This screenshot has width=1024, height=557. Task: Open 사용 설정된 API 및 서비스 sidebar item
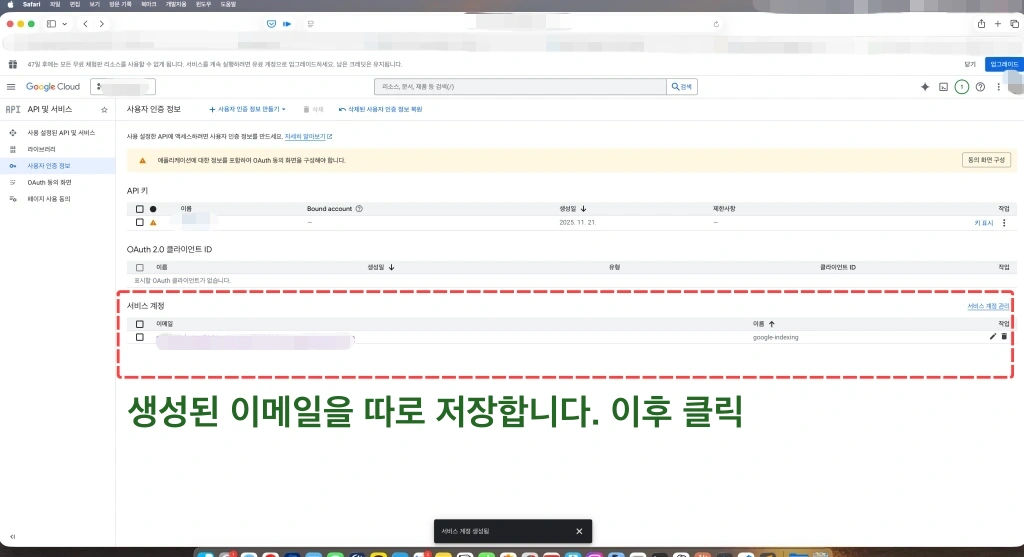tap(61, 133)
